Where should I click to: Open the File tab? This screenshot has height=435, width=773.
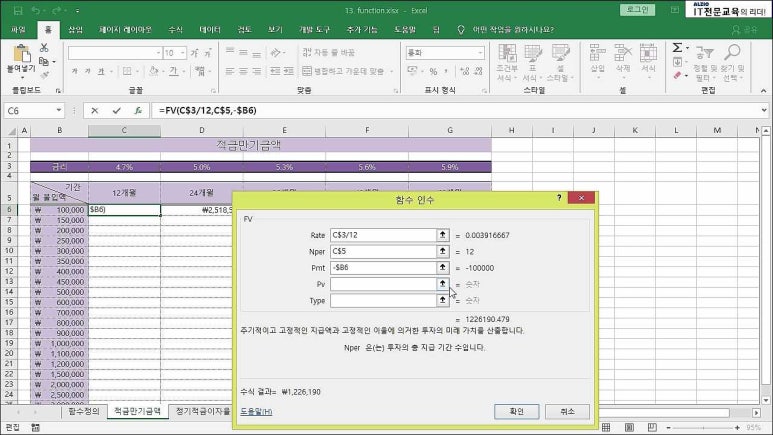tap(18, 30)
